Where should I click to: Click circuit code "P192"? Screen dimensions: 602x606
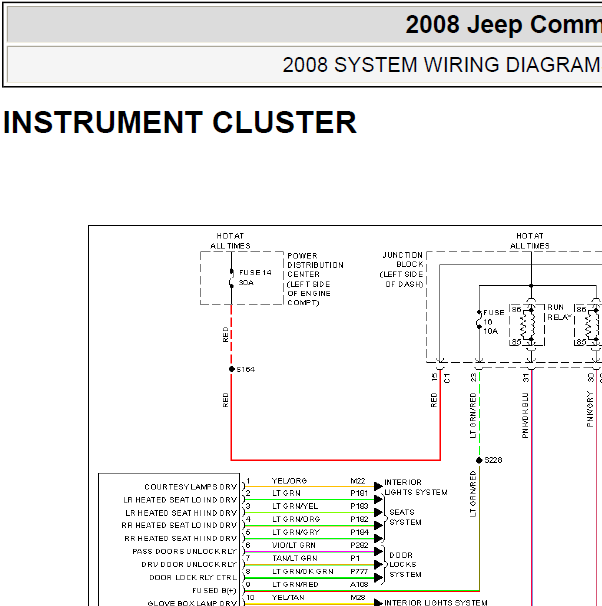click(x=359, y=519)
